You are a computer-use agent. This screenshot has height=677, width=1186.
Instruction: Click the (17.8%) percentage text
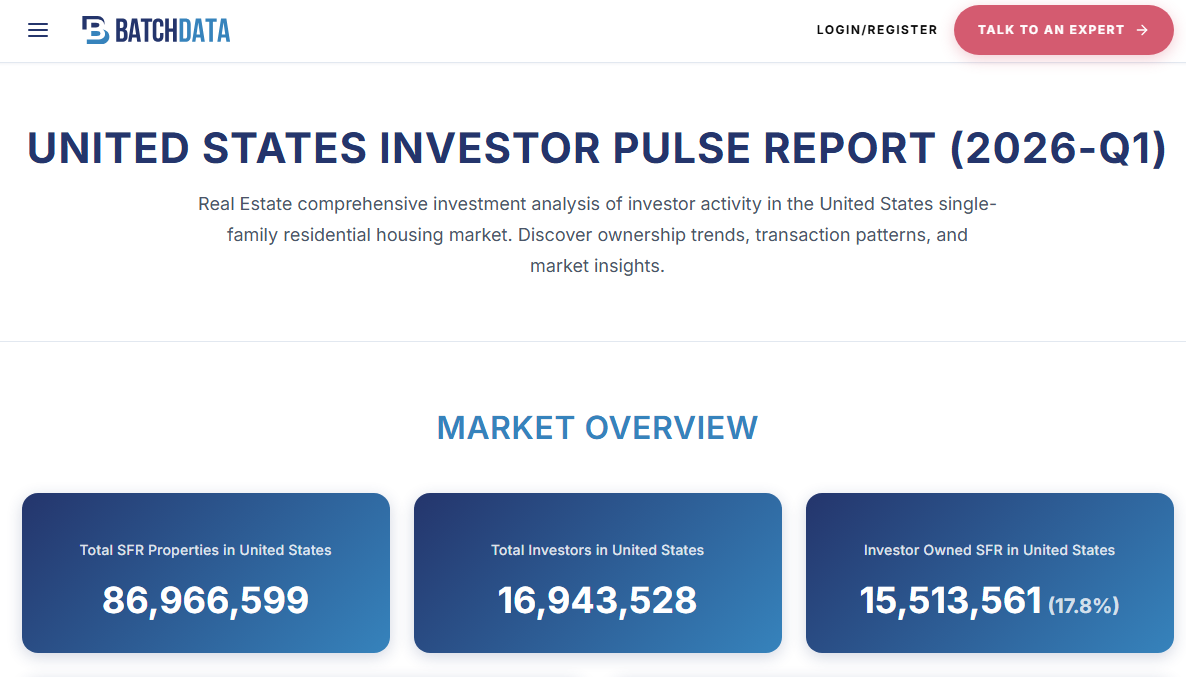point(1083,605)
